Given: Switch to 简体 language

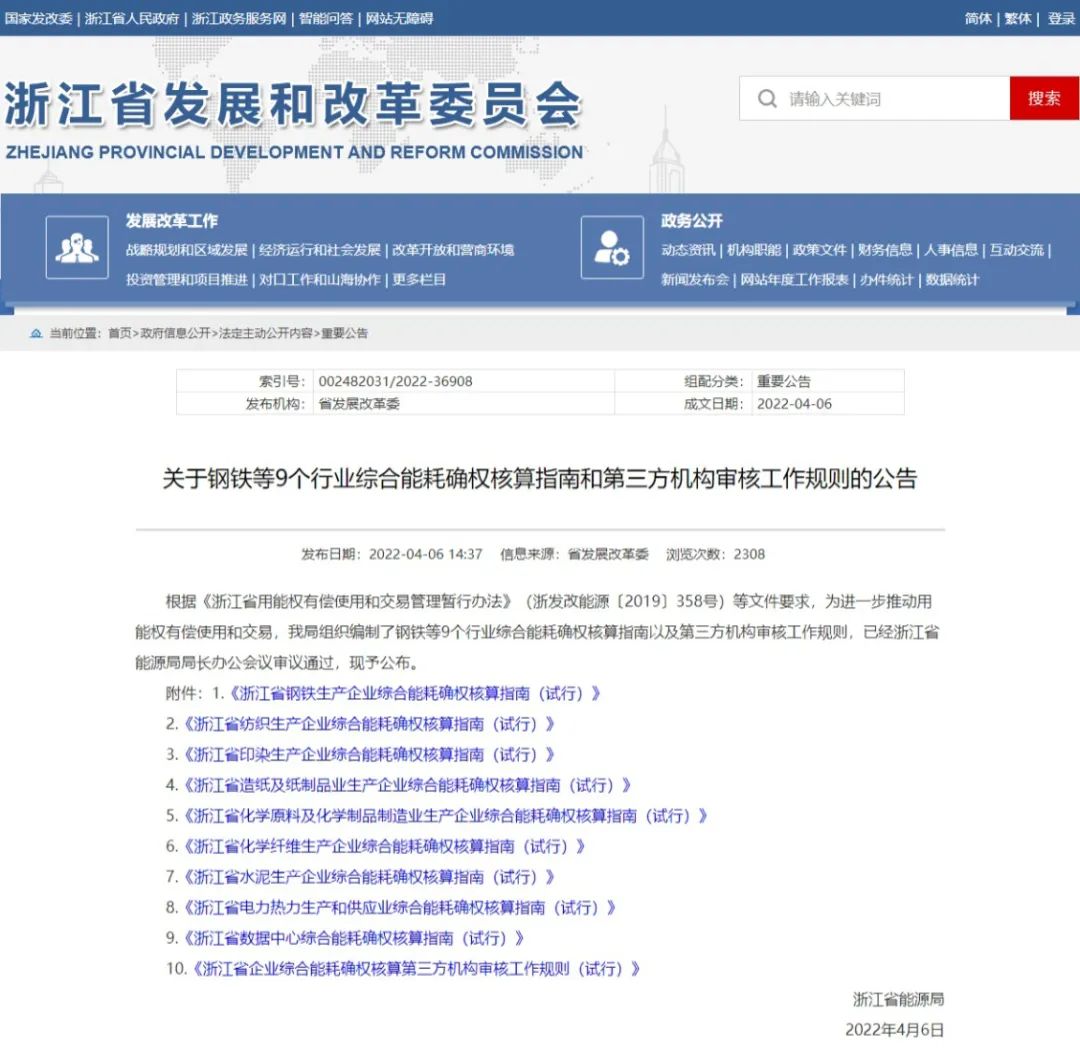Looking at the screenshot, I should click(978, 19).
